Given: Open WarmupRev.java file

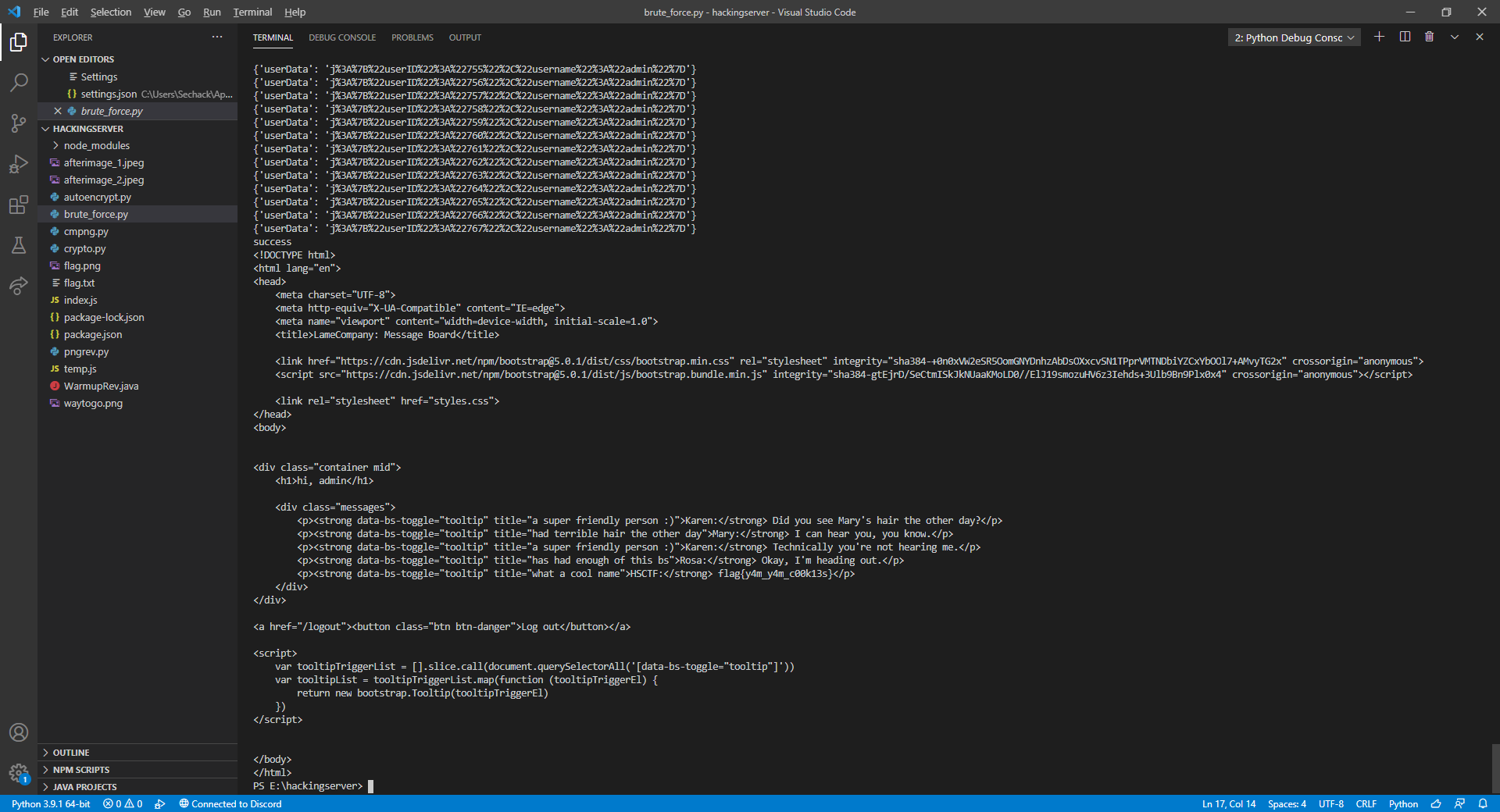Looking at the screenshot, I should [x=137, y=386].
